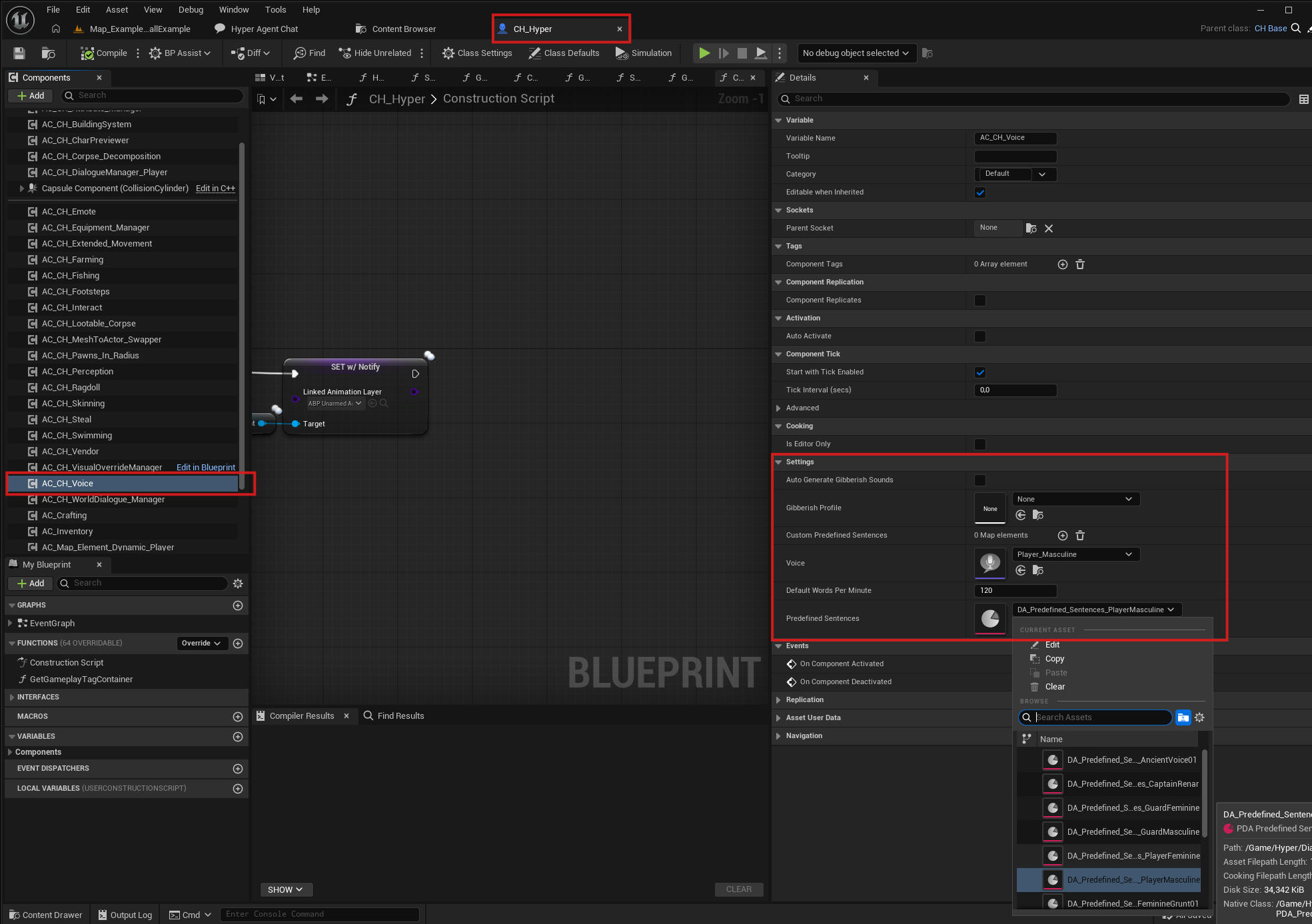Delete all Component Tags with trash icon
This screenshot has height=924, width=1312.
click(x=1080, y=264)
